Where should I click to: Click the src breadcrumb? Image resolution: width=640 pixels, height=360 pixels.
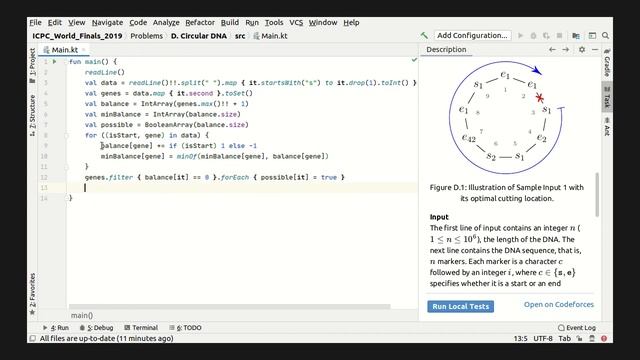(x=240, y=36)
